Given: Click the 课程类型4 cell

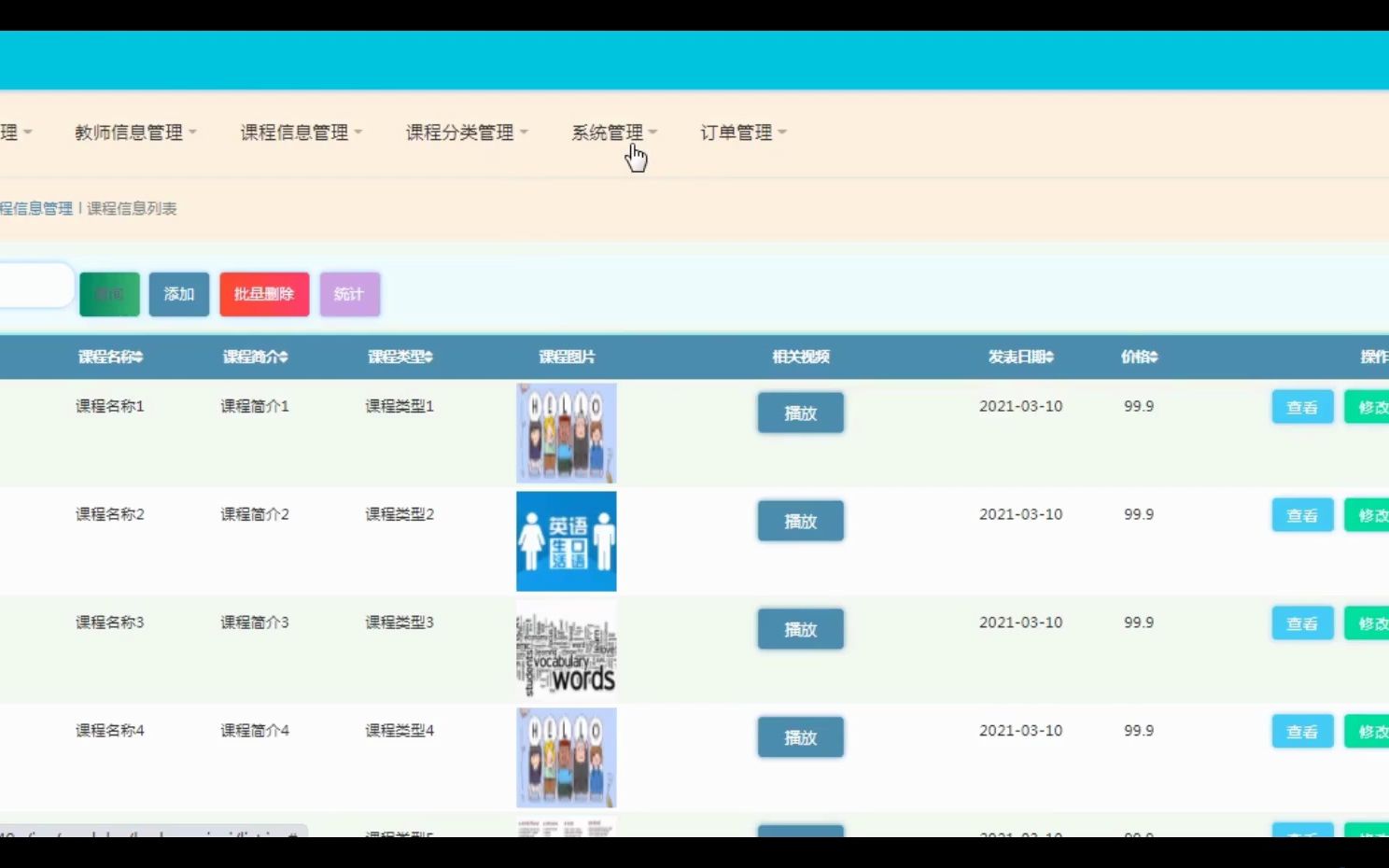Looking at the screenshot, I should 400,731.
